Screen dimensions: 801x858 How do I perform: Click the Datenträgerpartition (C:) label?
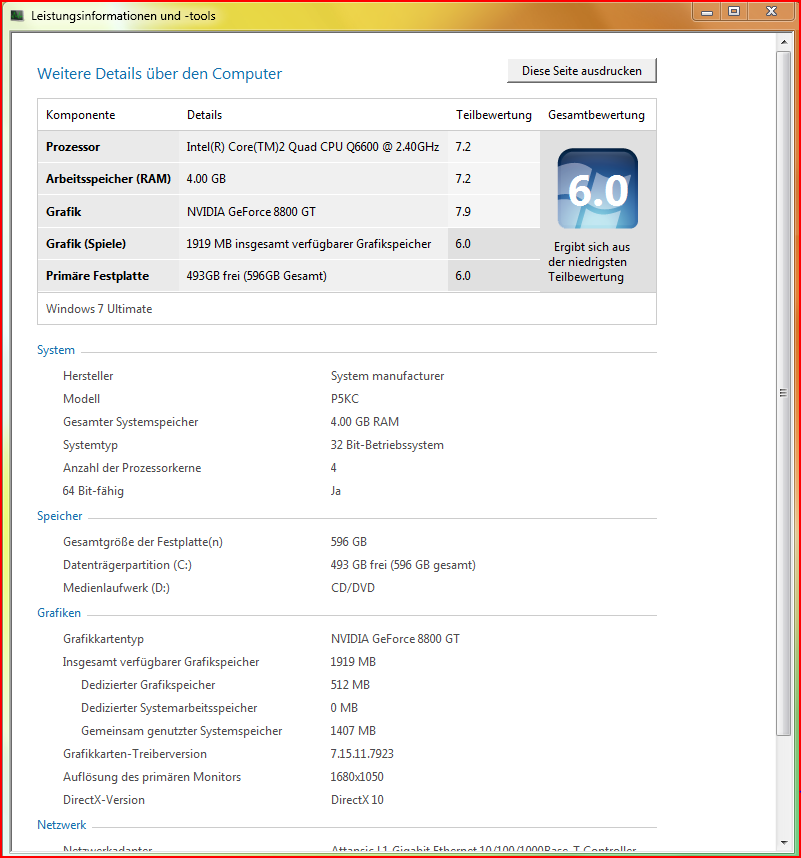(x=127, y=565)
